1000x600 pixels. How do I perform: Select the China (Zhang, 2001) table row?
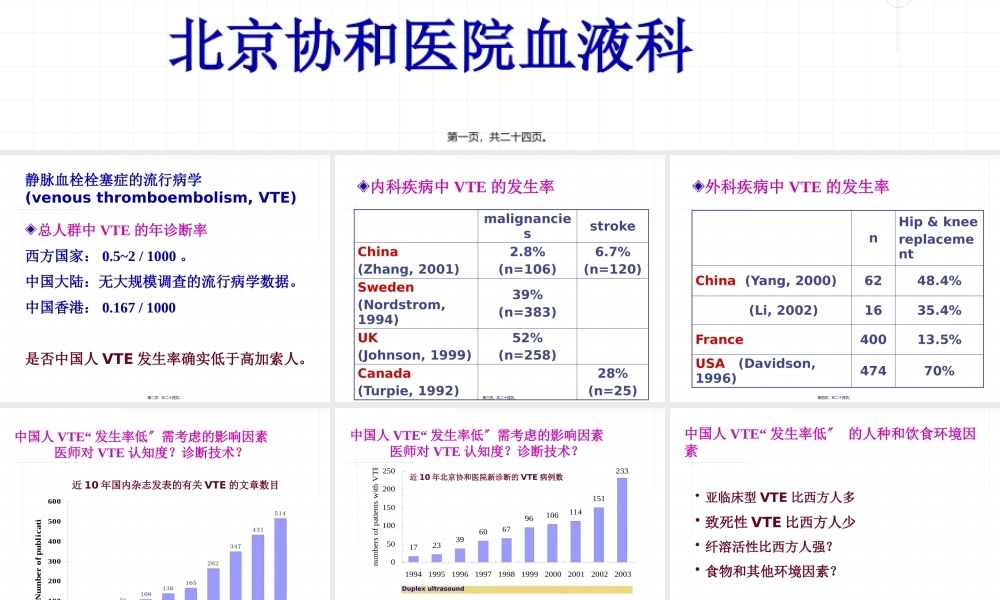pyautogui.click(x=408, y=260)
